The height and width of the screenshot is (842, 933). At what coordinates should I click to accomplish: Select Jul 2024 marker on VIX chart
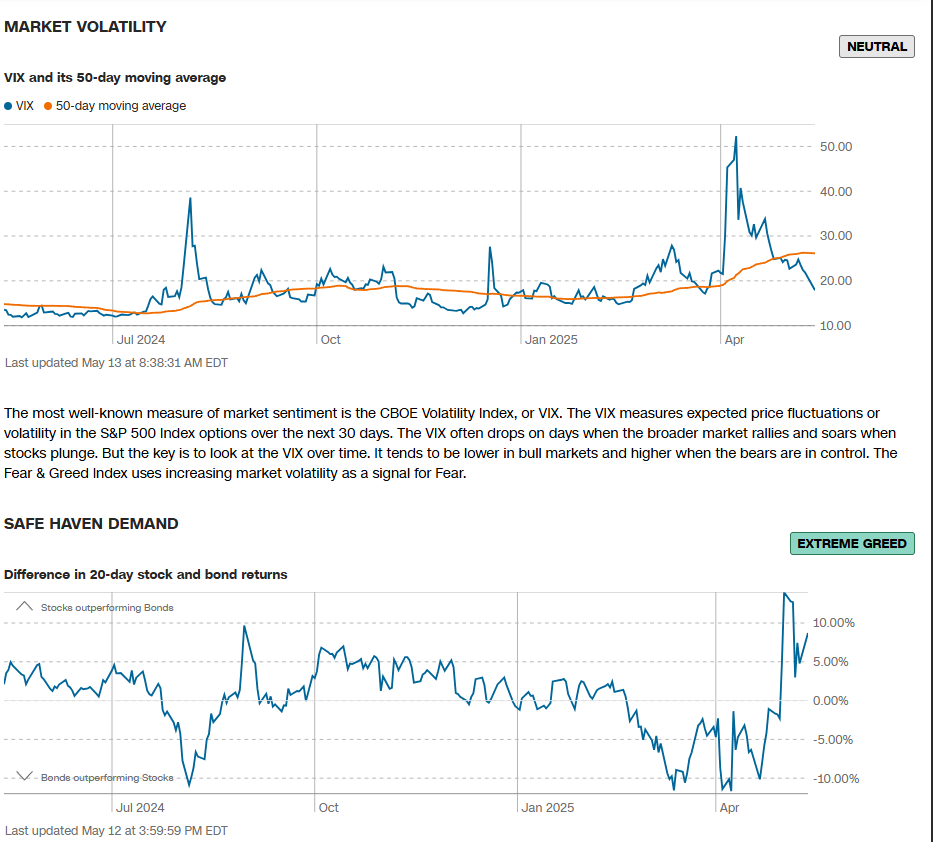click(141, 340)
